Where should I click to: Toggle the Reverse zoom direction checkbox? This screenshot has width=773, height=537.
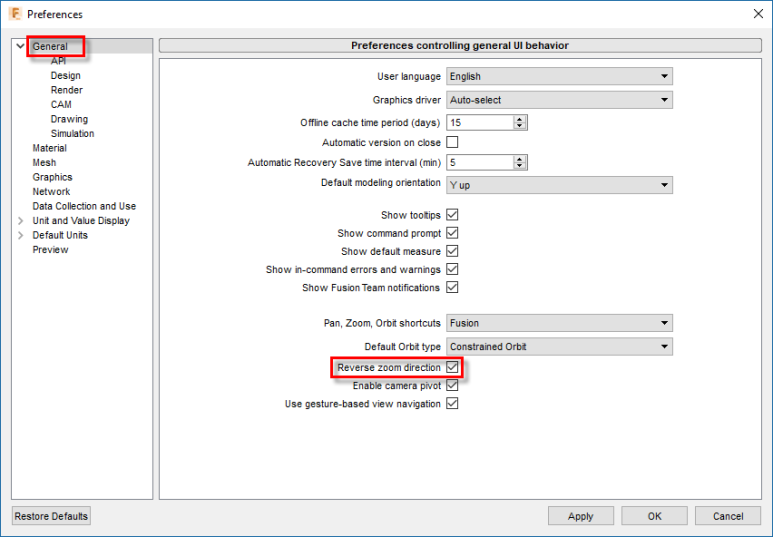click(452, 367)
